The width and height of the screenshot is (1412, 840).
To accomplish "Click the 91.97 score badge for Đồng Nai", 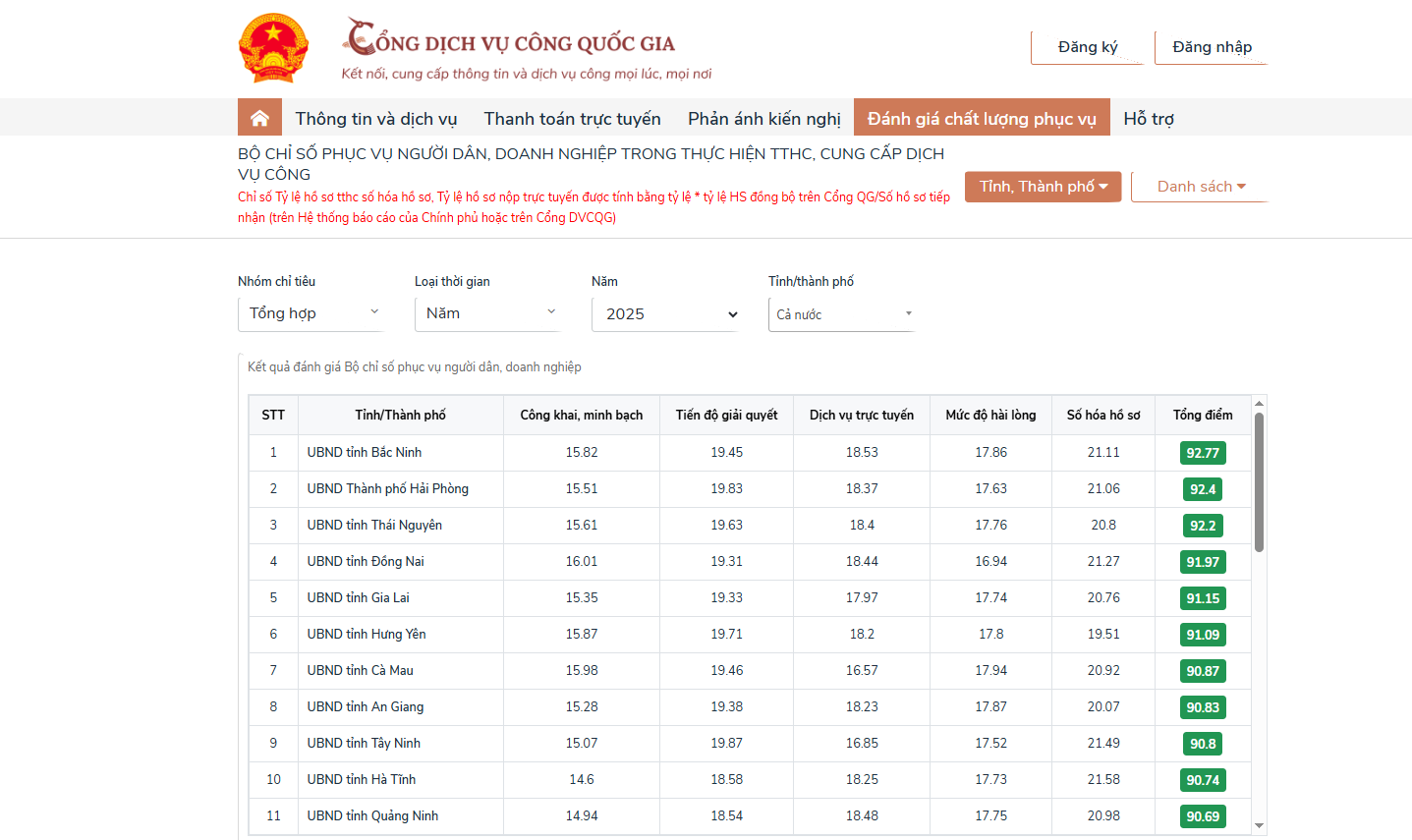I will pyautogui.click(x=1203, y=562).
